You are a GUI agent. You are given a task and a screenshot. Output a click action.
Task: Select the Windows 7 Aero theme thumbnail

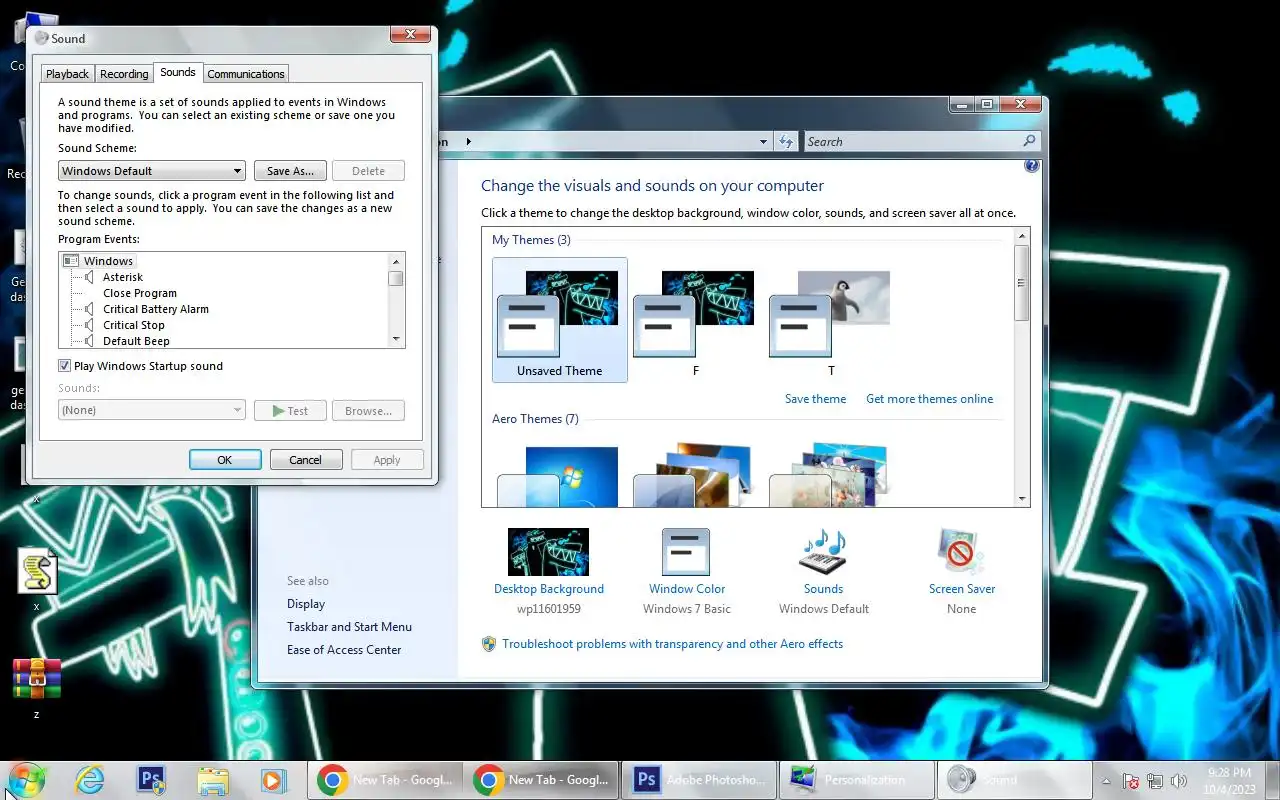point(558,475)
